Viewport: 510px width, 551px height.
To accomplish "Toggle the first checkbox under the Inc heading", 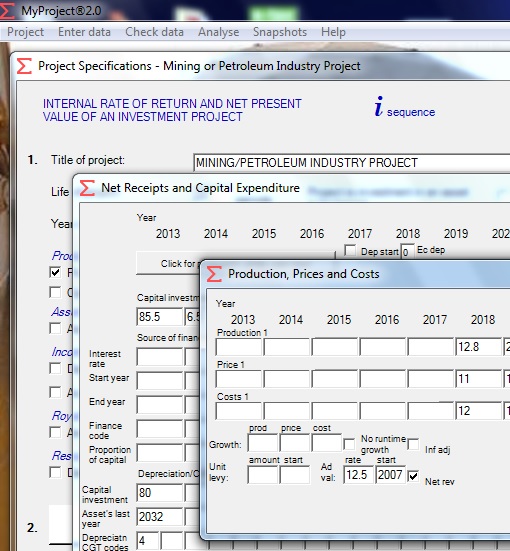I will (55, 368).
